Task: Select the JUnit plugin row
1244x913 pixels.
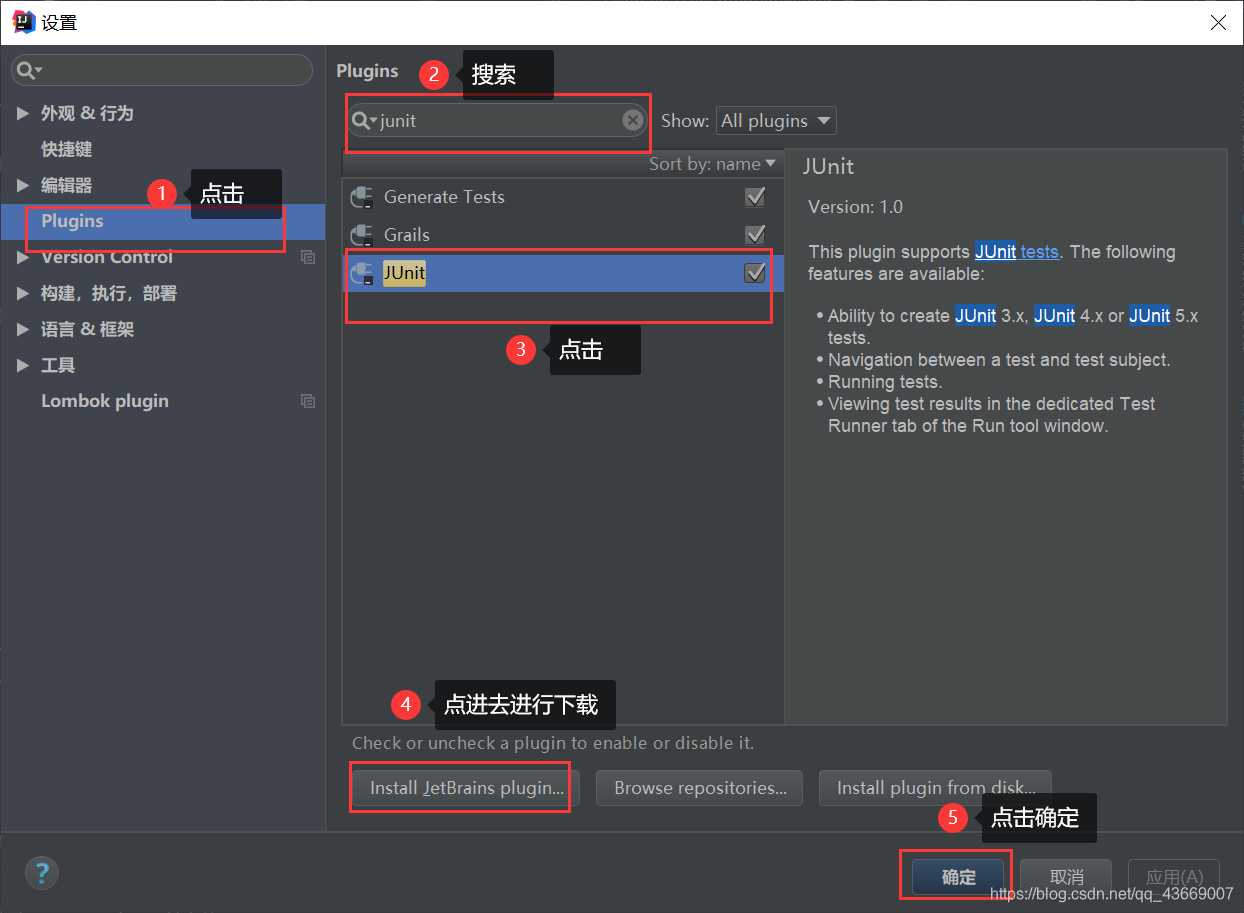Action: click(563, 273)
